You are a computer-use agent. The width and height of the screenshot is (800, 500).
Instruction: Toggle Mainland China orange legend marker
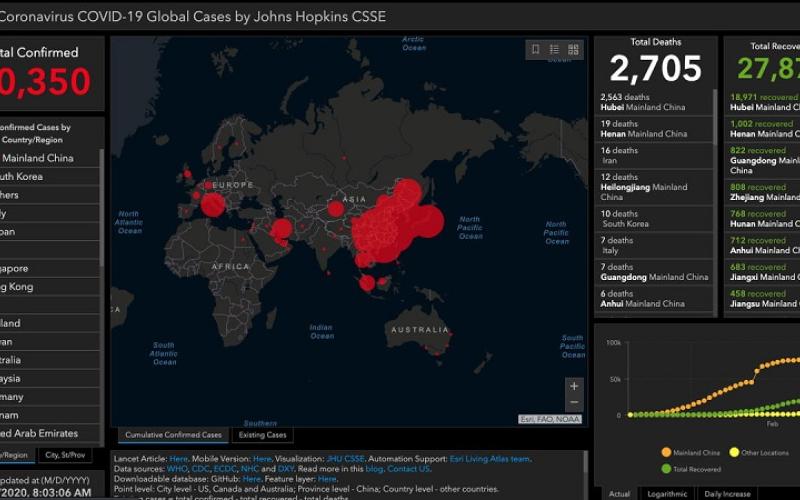click(667, 452)
